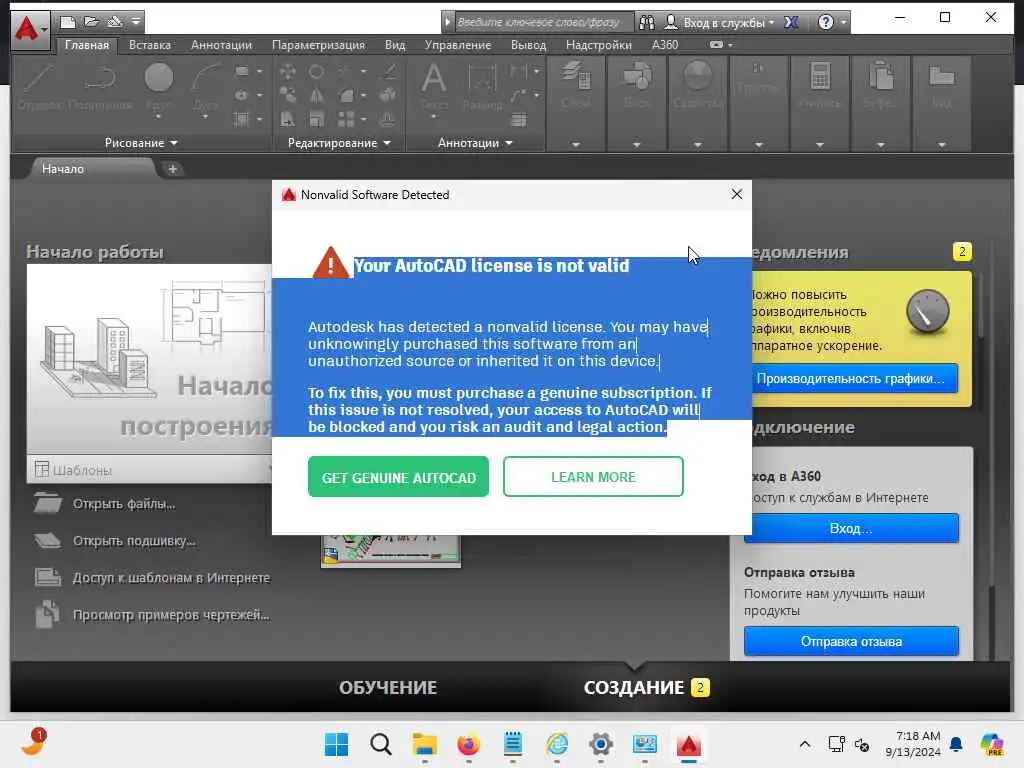Viewport: 1024px width, 768px height.
Task: Close the Nonvalid Software Detected dialog
Action: click(737, 194)
